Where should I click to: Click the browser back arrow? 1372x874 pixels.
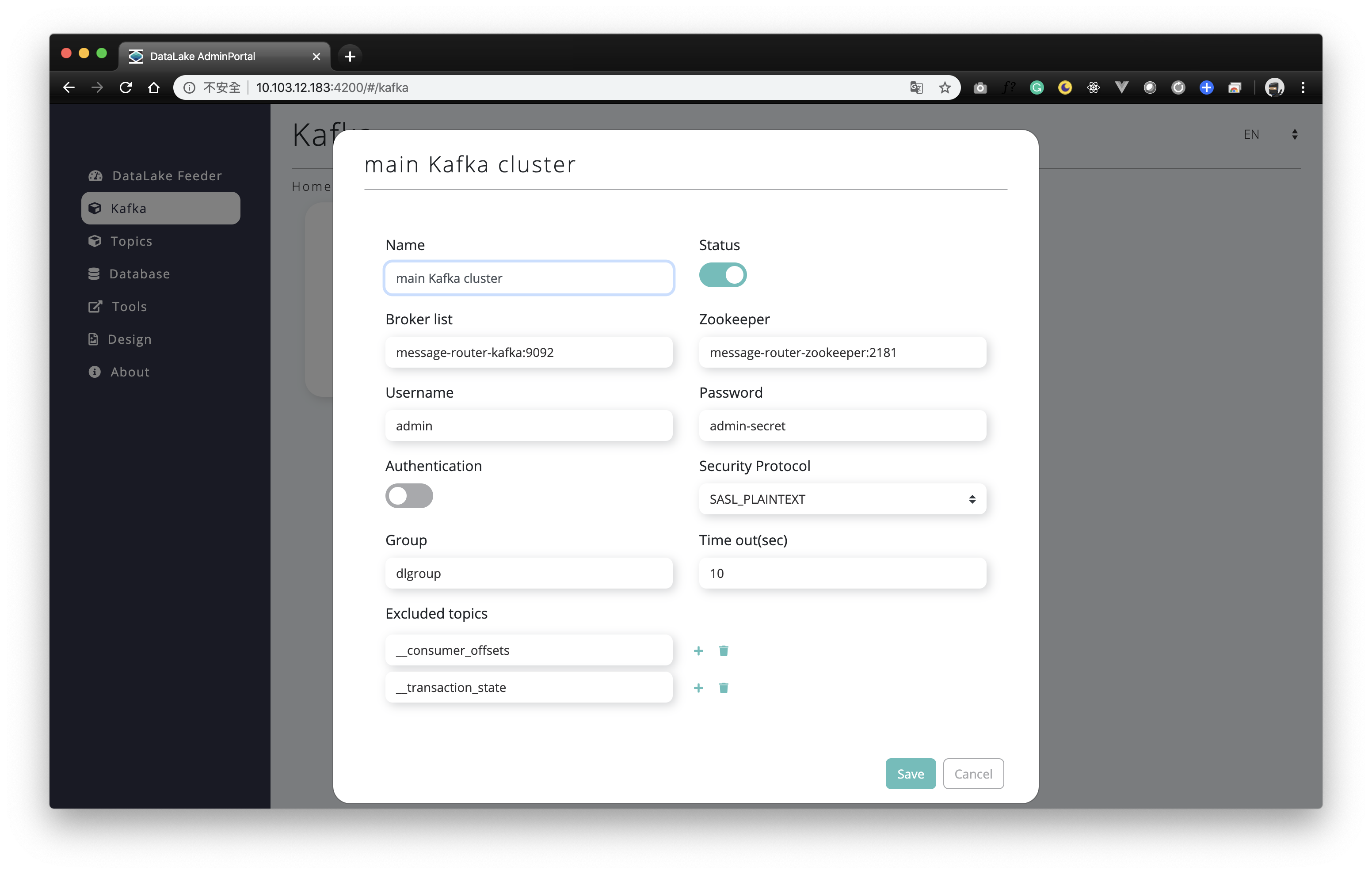[x=69, y=87]
